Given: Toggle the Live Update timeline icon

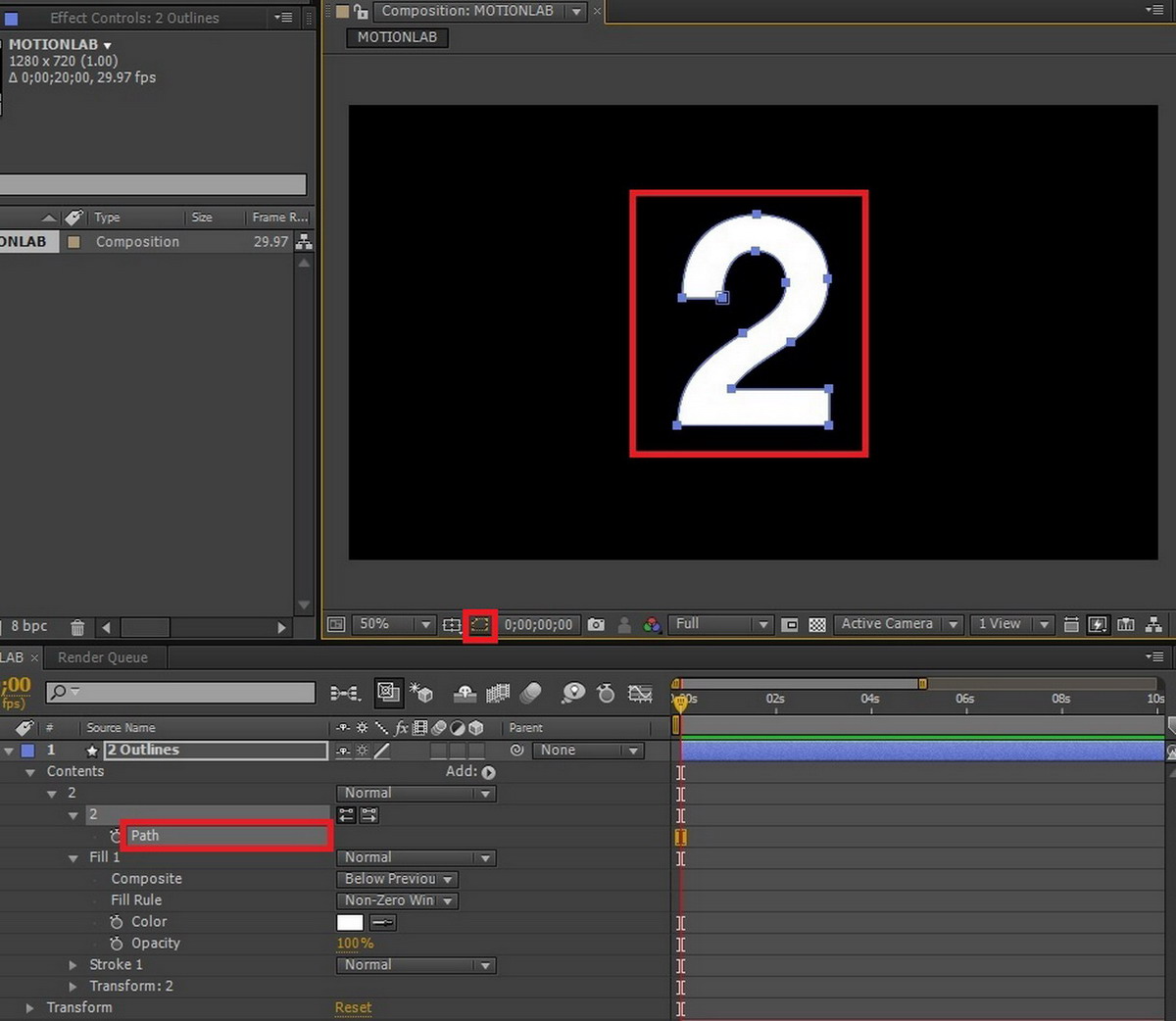Looking at the screenshot, I should [x=388, y=693].
